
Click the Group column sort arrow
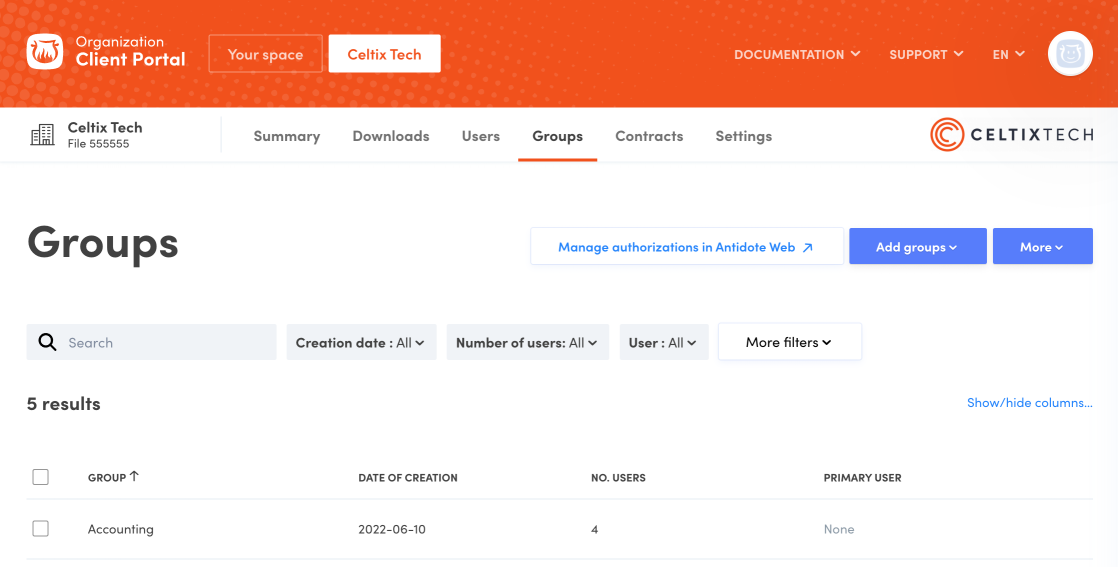[134, 477]
